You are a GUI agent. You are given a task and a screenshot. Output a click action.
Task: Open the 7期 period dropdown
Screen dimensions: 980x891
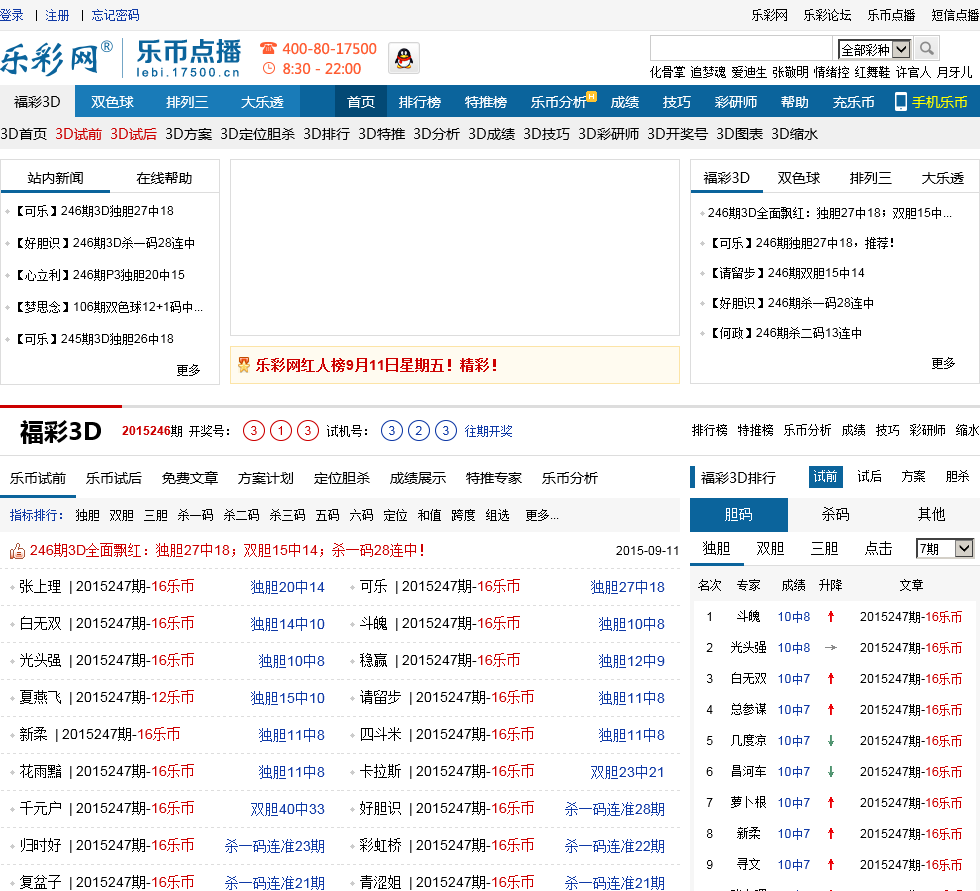[x=944, y=548]
